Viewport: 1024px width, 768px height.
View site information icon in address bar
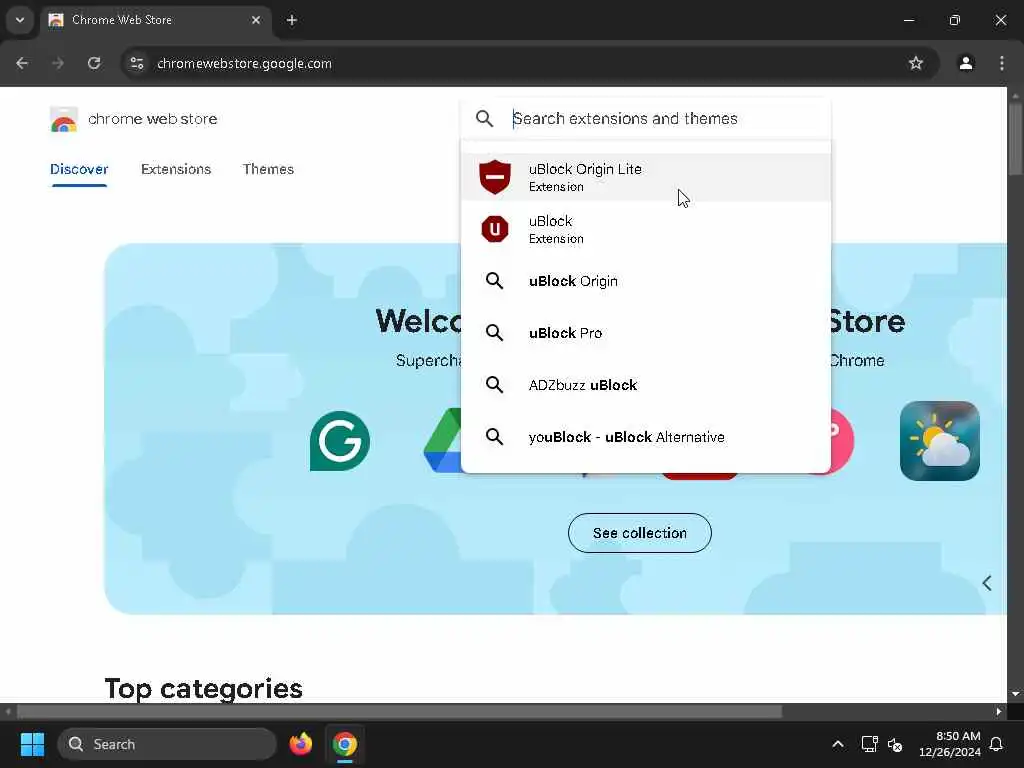point(136,63)
